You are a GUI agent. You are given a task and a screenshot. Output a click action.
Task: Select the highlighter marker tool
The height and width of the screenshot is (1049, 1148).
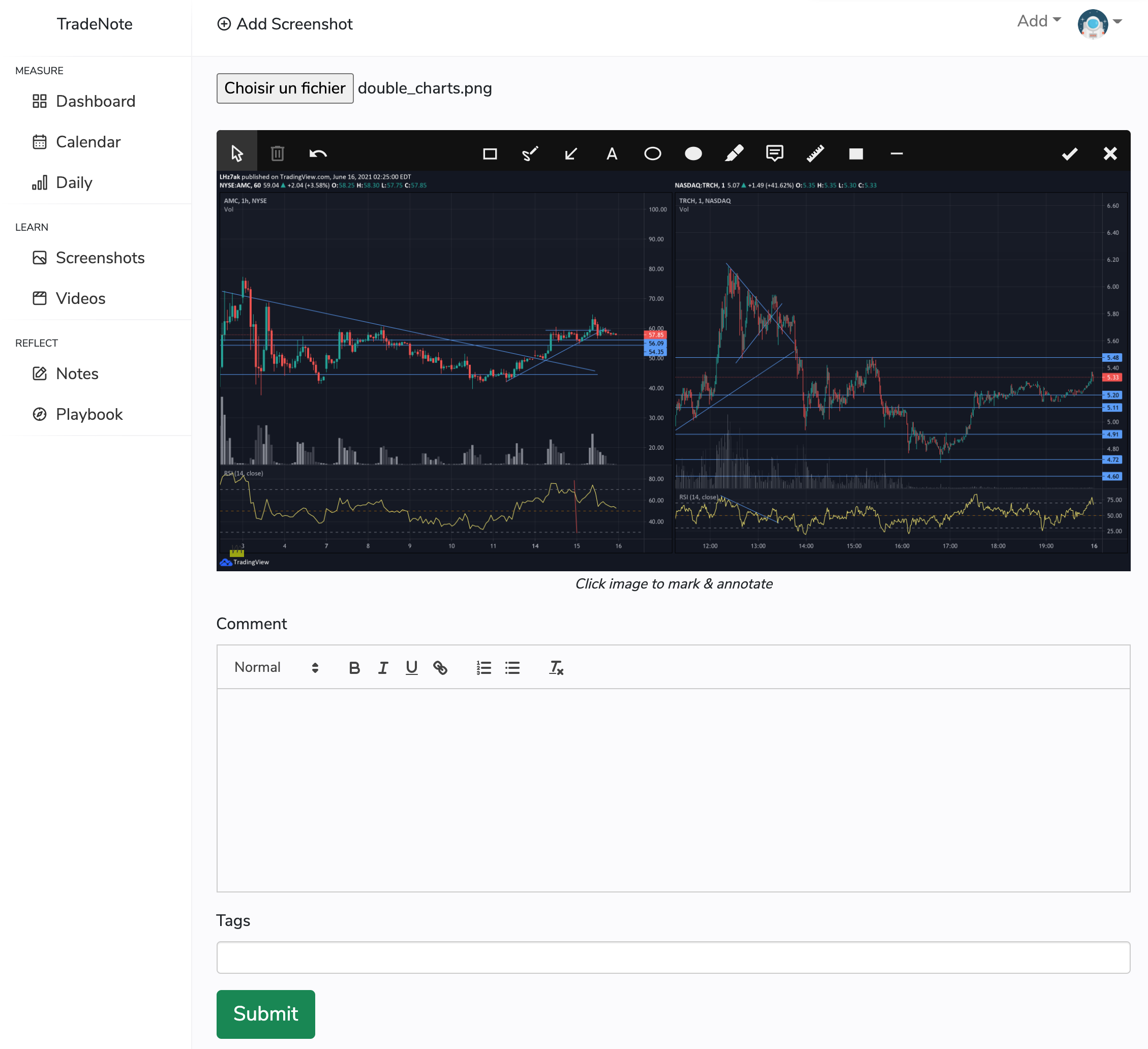click(x=734, y=152)
